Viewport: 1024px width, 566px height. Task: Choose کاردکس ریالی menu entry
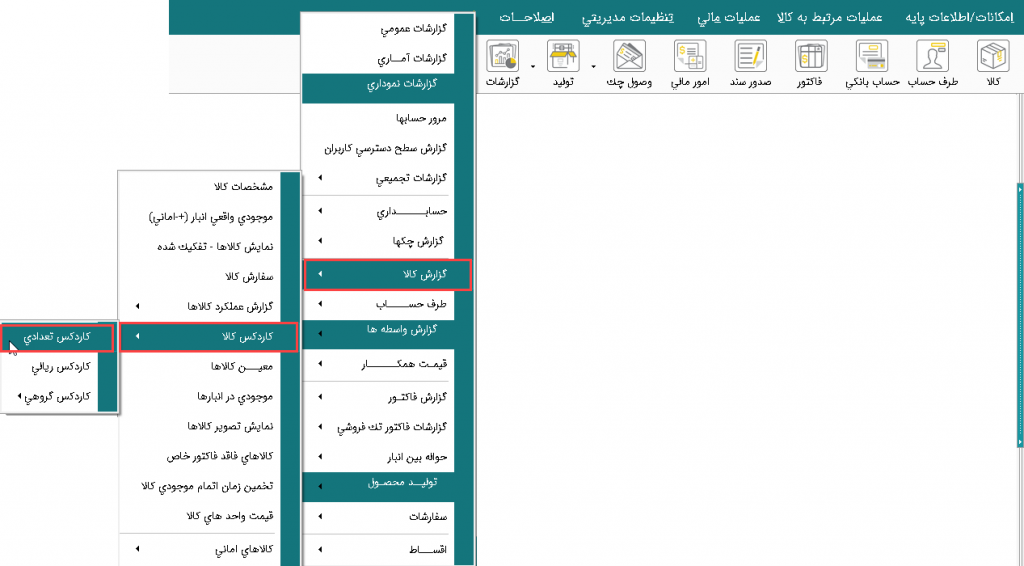point(58,367)
